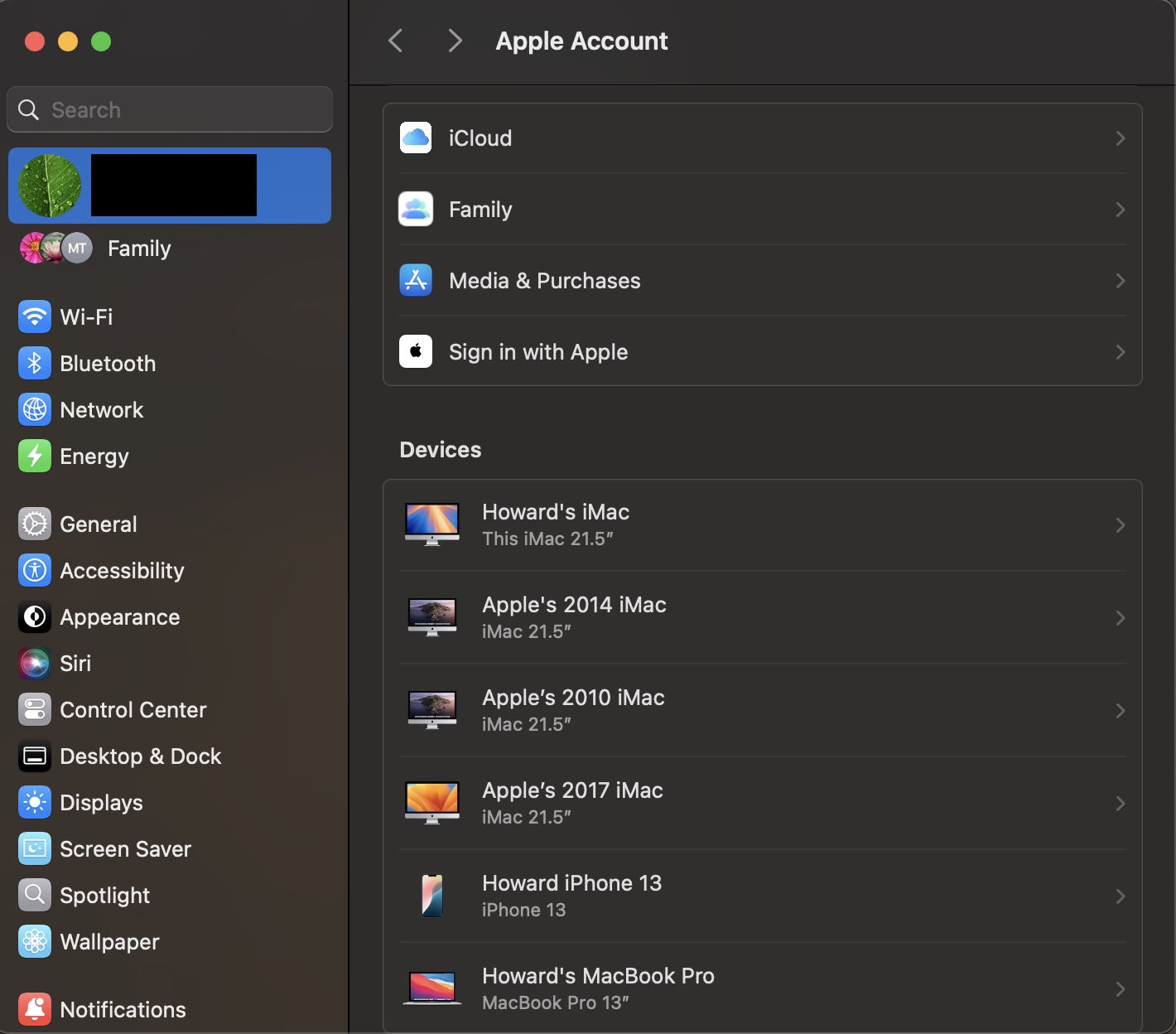
Task: Click the Howard's MacBook Pro name text
Action: click(x=598, y=976)
